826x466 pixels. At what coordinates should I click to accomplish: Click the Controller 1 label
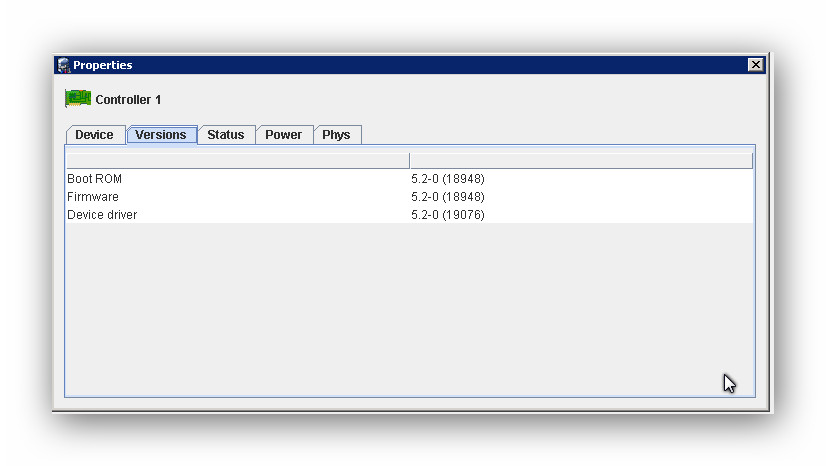tap(128, 100)
